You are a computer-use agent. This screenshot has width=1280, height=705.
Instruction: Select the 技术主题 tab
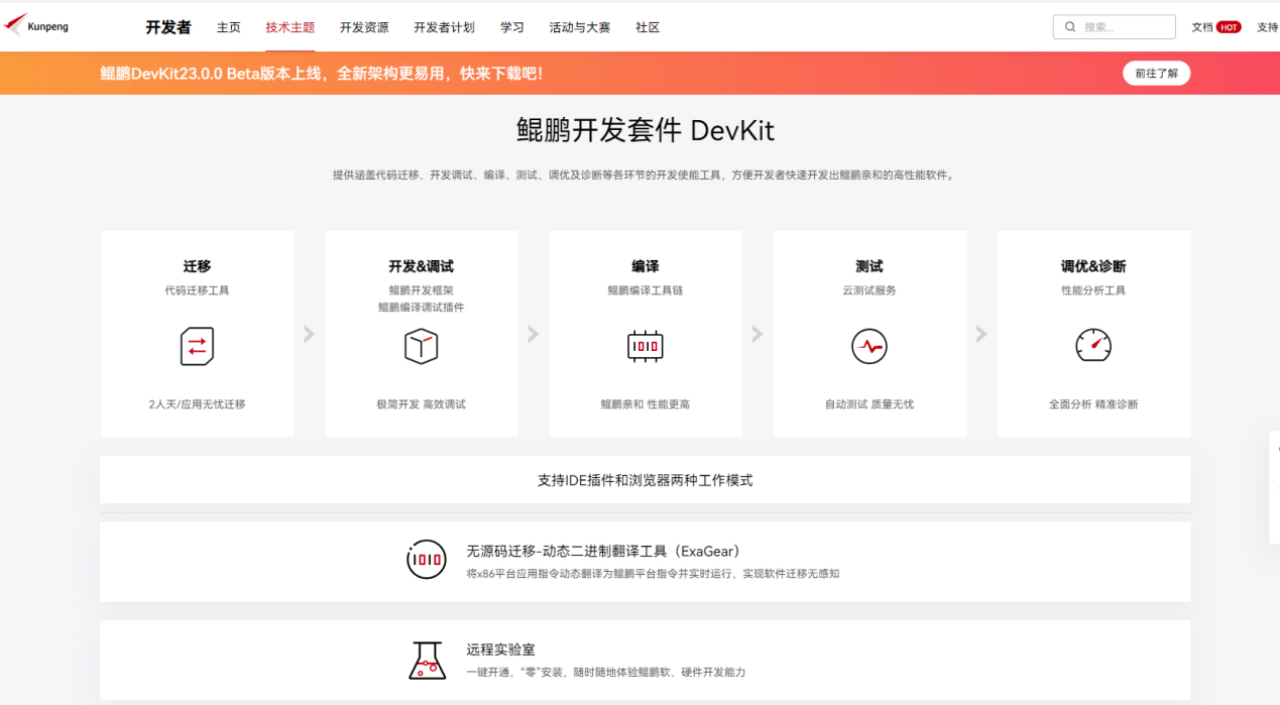click(290, 27)
